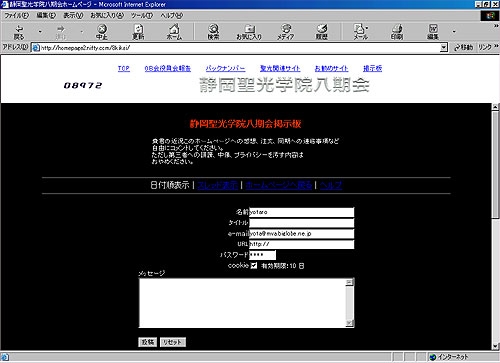Toggle the cookie checkbox
Image resolution: width=500 pixels, height=363 pixels.
[254, 266]
